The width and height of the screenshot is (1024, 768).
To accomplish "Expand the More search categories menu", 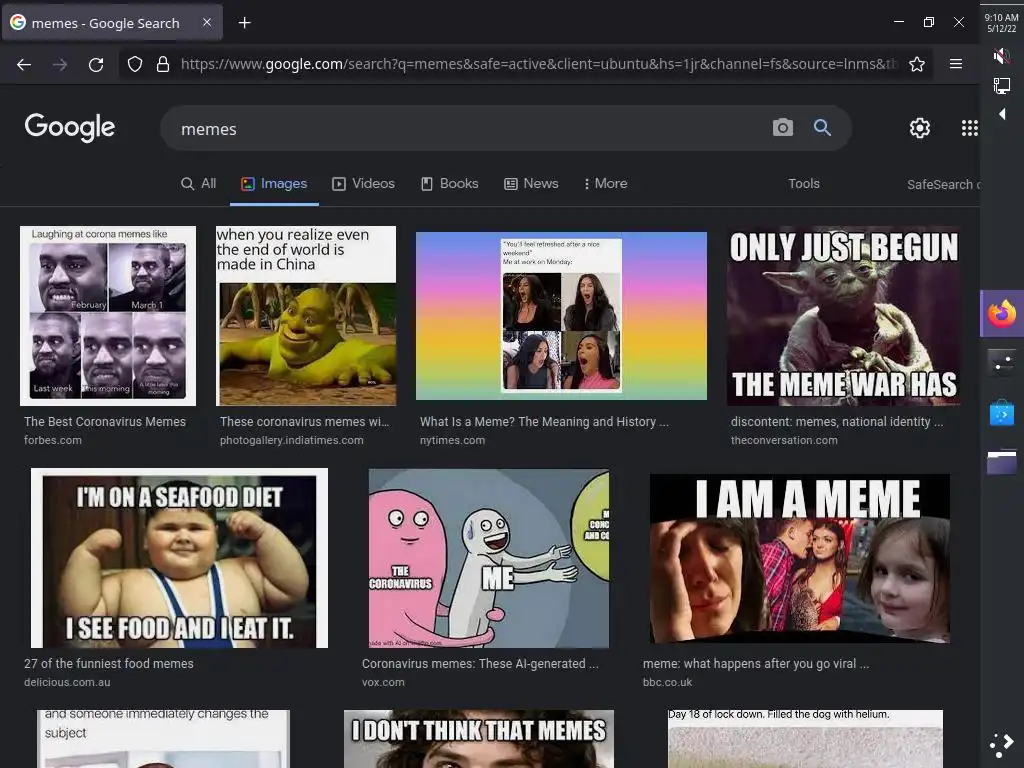I will 605,184.
